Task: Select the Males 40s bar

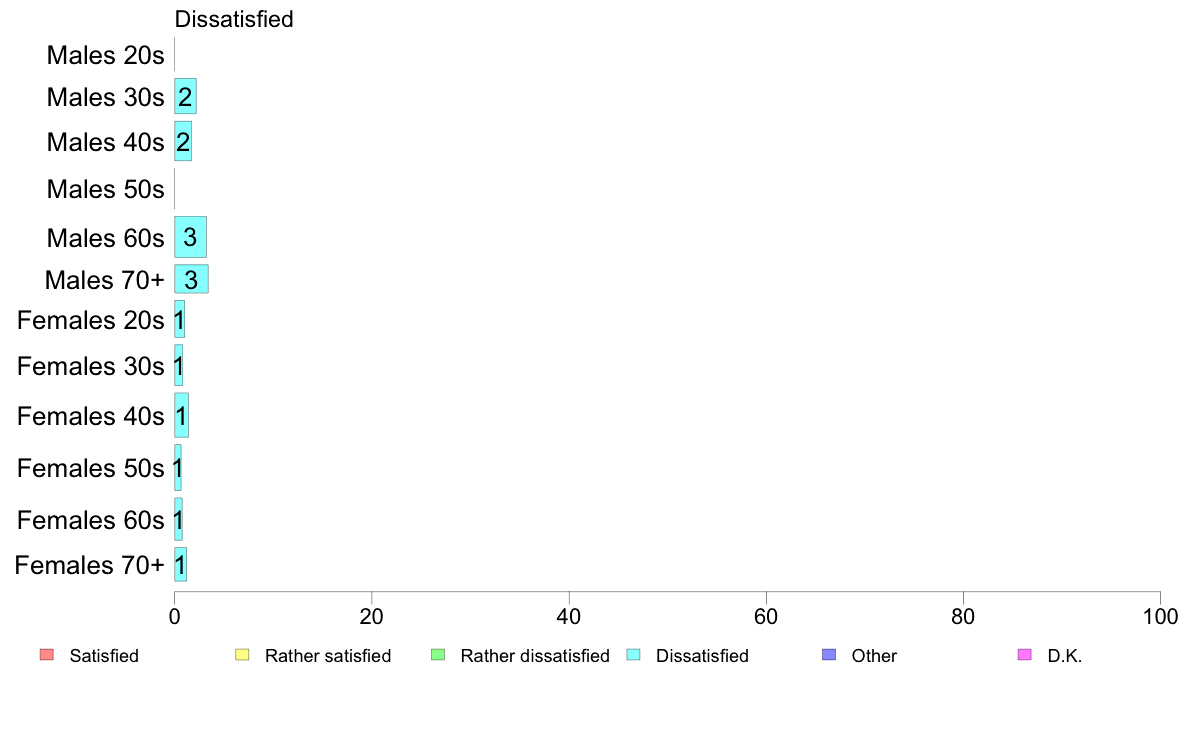Action: (x=183, y=141)
